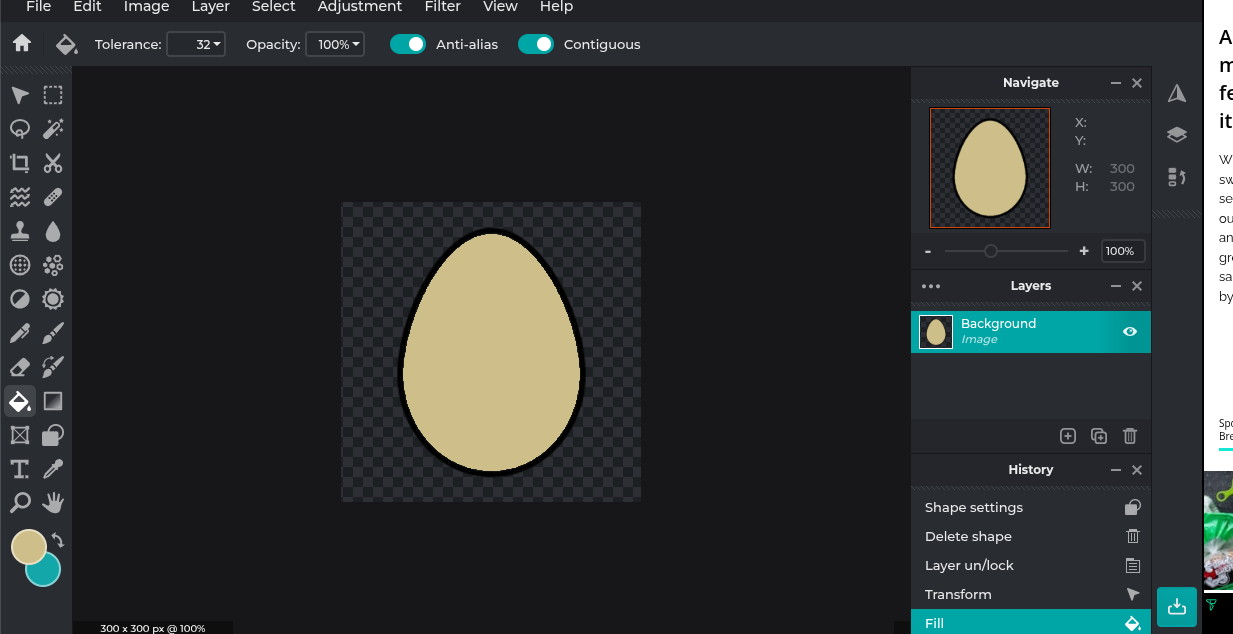Activate the Gradient tool
Image resolution: width=1233 pixels, height=634 pixels.
(x=53, y=401)
